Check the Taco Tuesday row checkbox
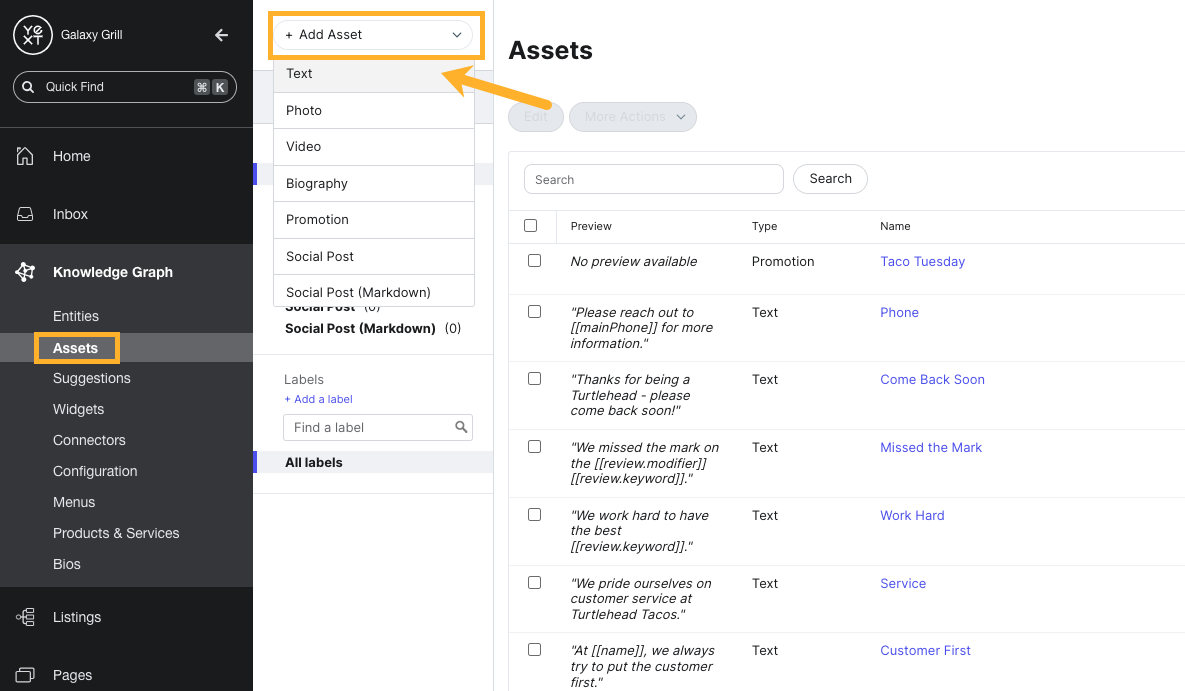The width and height of the screenshot is (1185, 691). (534, 261)
